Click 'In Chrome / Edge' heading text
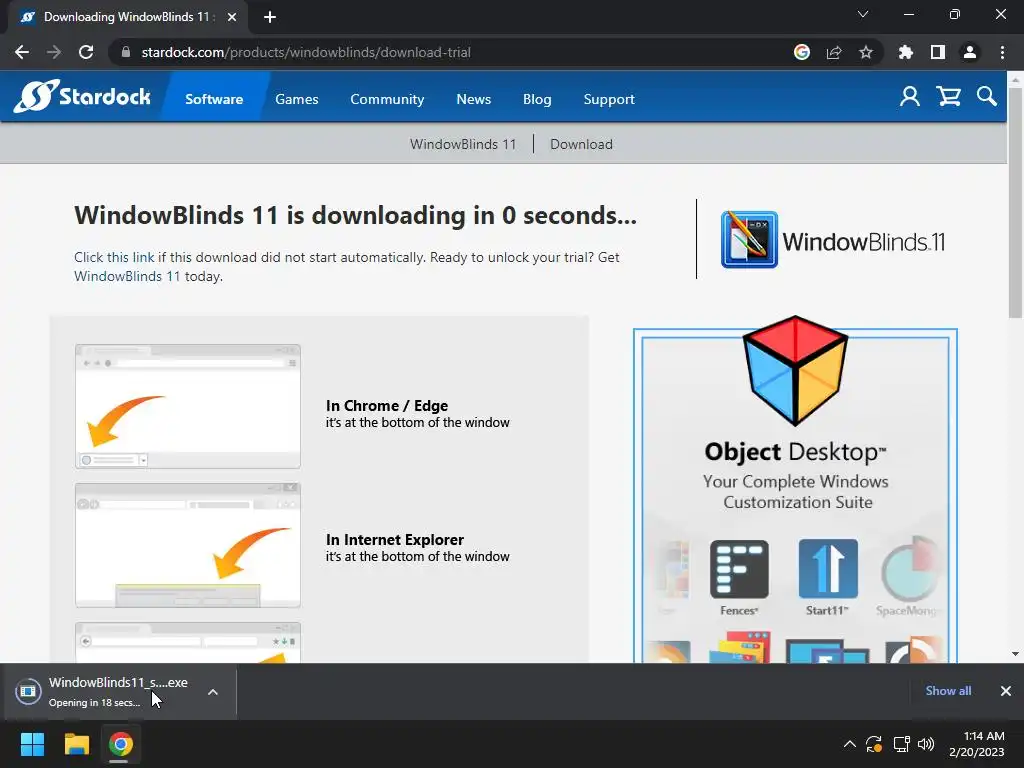Viewport: 1024px width, 768px height. [x=387, y=406]
